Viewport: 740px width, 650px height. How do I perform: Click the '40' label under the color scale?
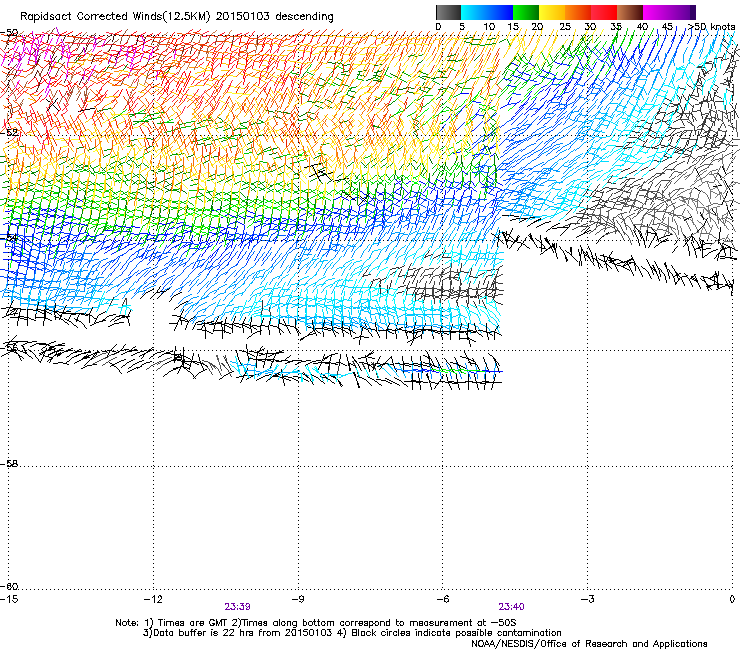[x=642, y=27]
